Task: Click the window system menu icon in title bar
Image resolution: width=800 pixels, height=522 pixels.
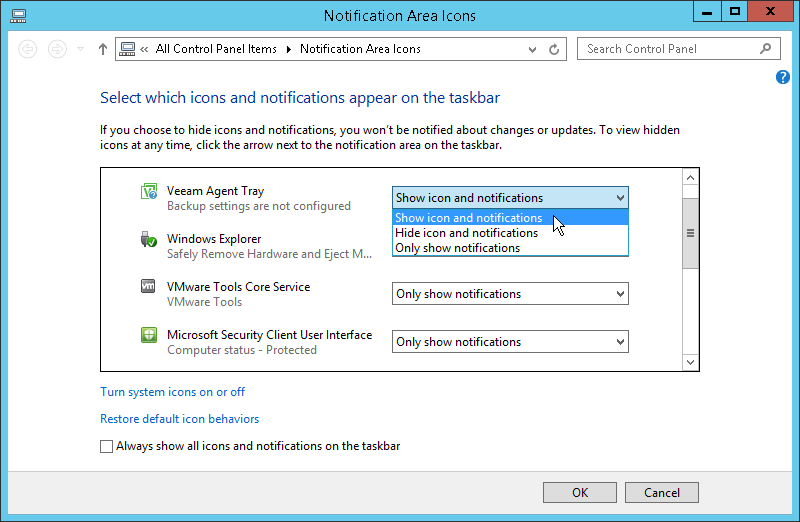Action: [18, 16]
